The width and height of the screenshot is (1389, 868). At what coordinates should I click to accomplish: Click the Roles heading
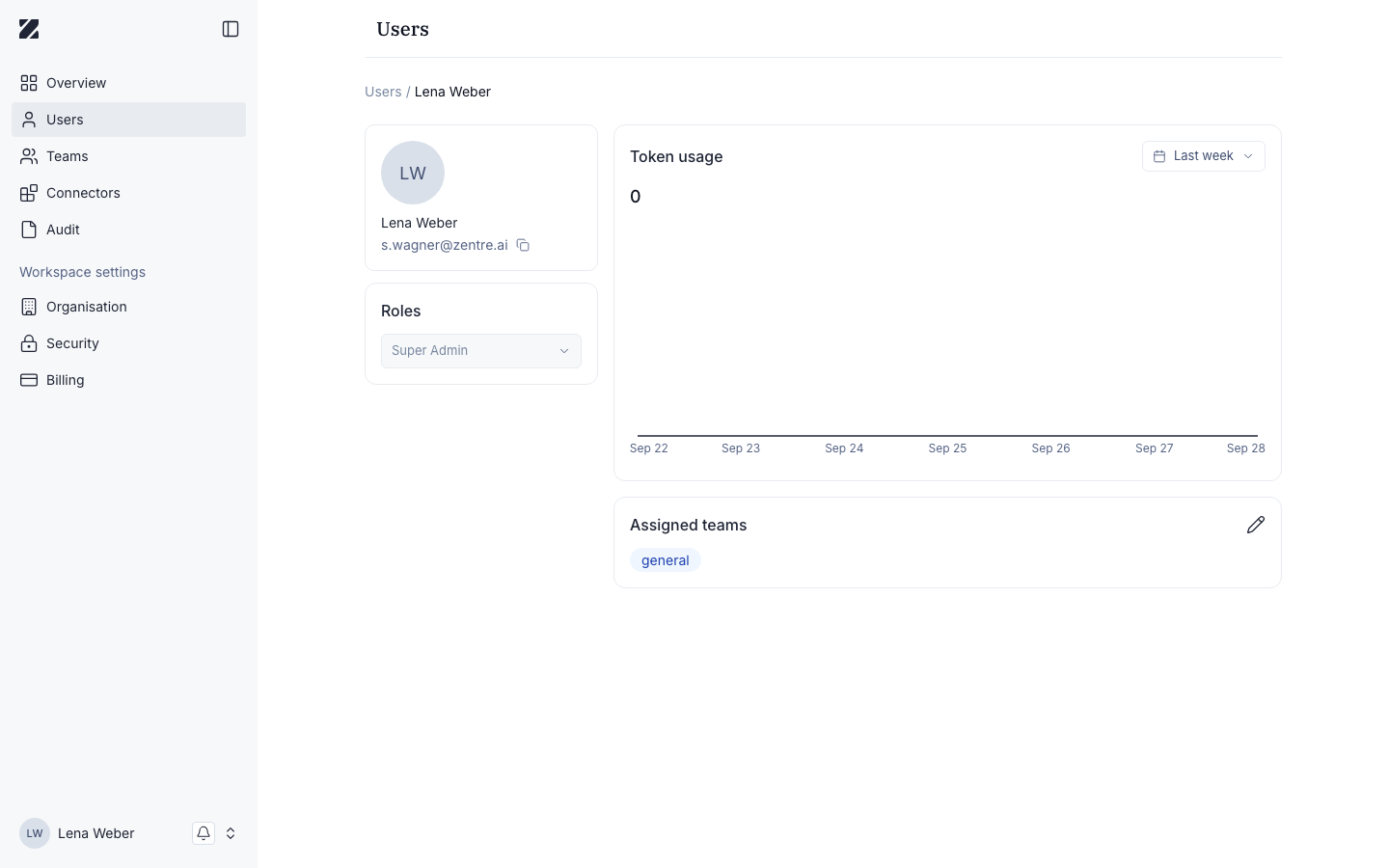point(401,311)
